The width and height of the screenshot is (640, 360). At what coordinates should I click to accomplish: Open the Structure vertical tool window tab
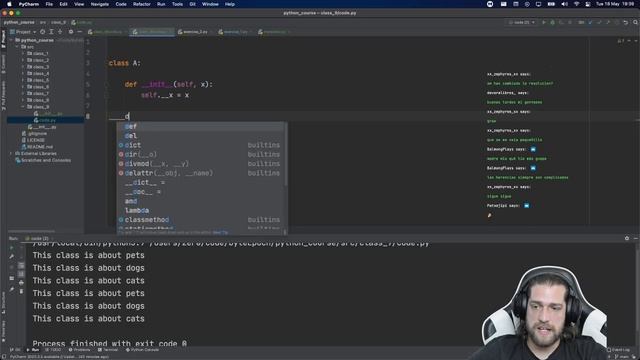[3, 303]
